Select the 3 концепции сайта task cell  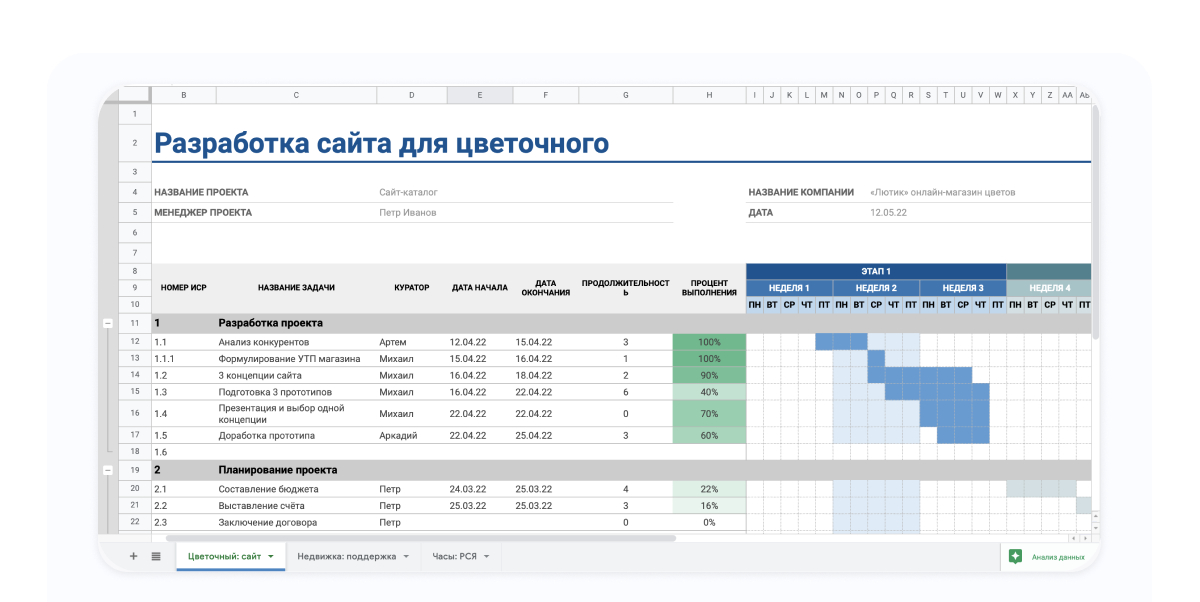click(296, 376)
